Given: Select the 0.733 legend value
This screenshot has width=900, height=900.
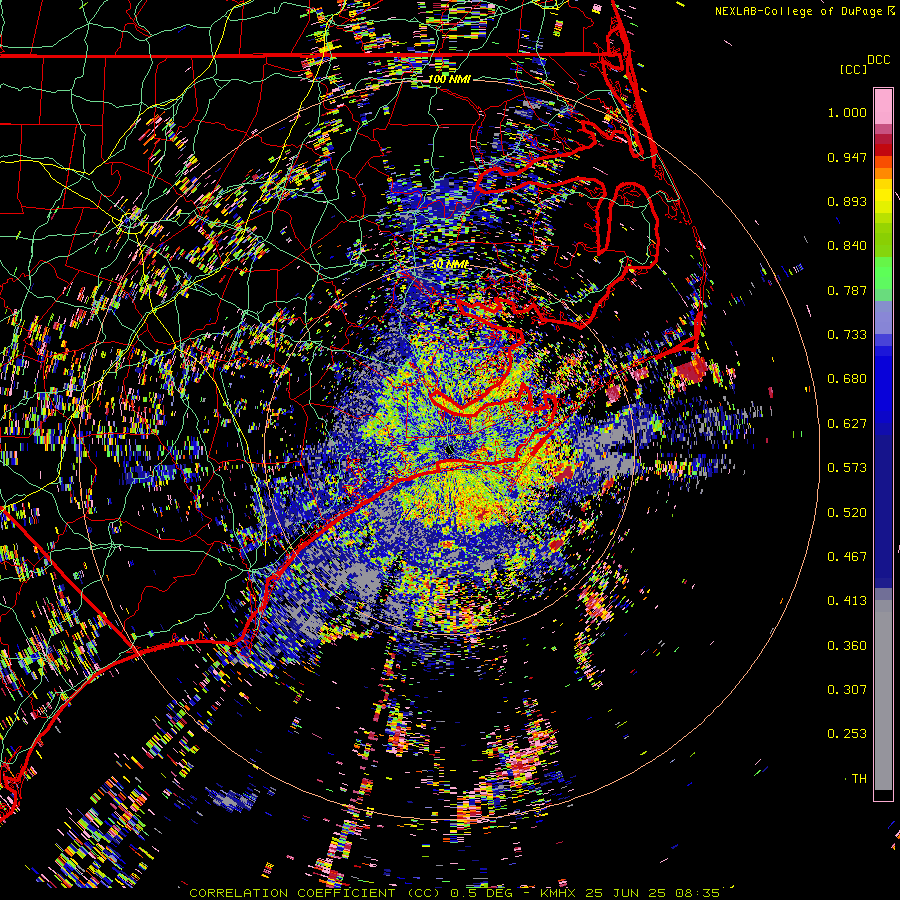Looking at the screenshot, I should pos(847,335).
